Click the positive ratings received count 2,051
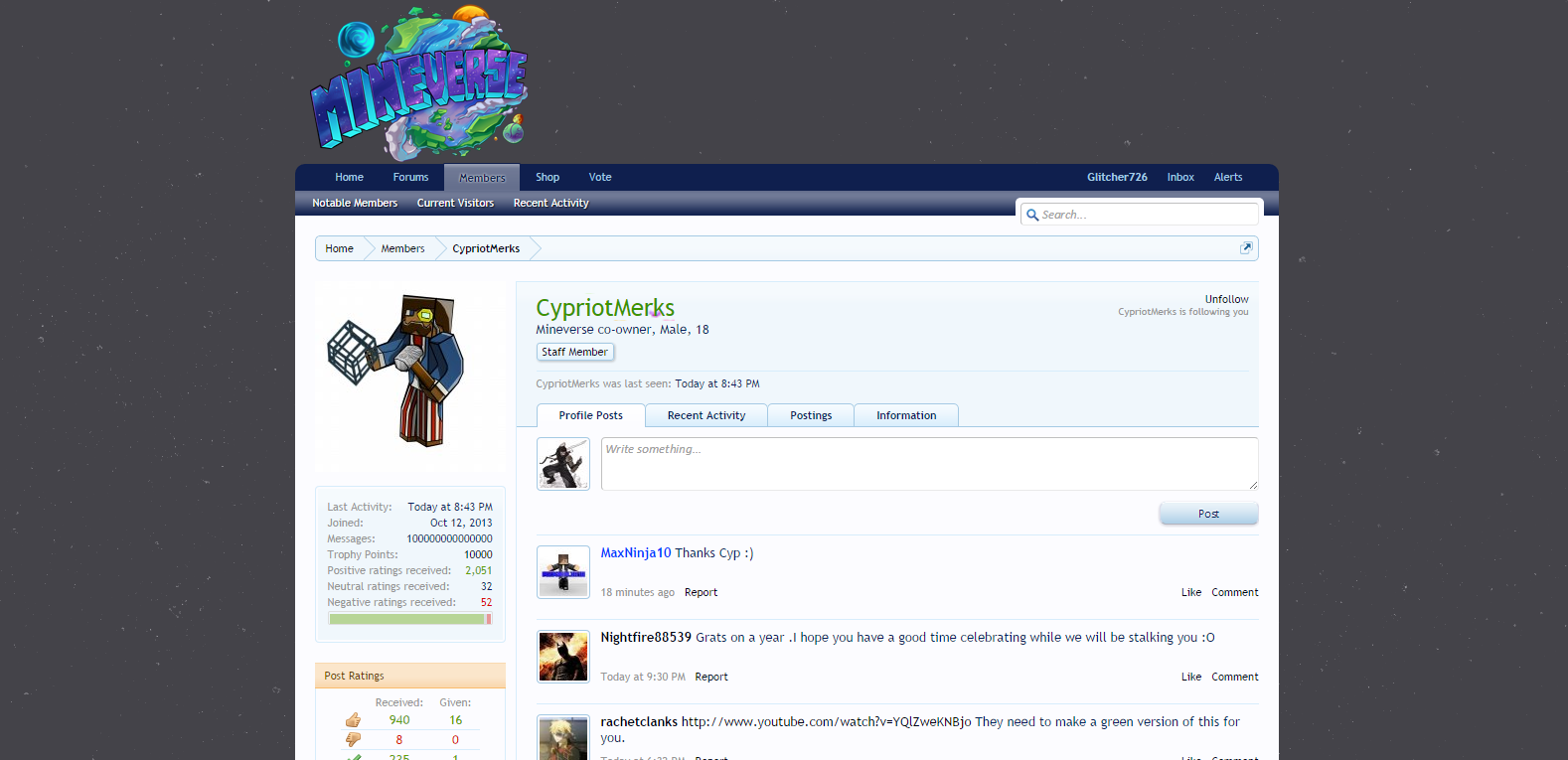The width and height of the screenshot is (1568, 760). pyautogui.click(x=479, y=570)
